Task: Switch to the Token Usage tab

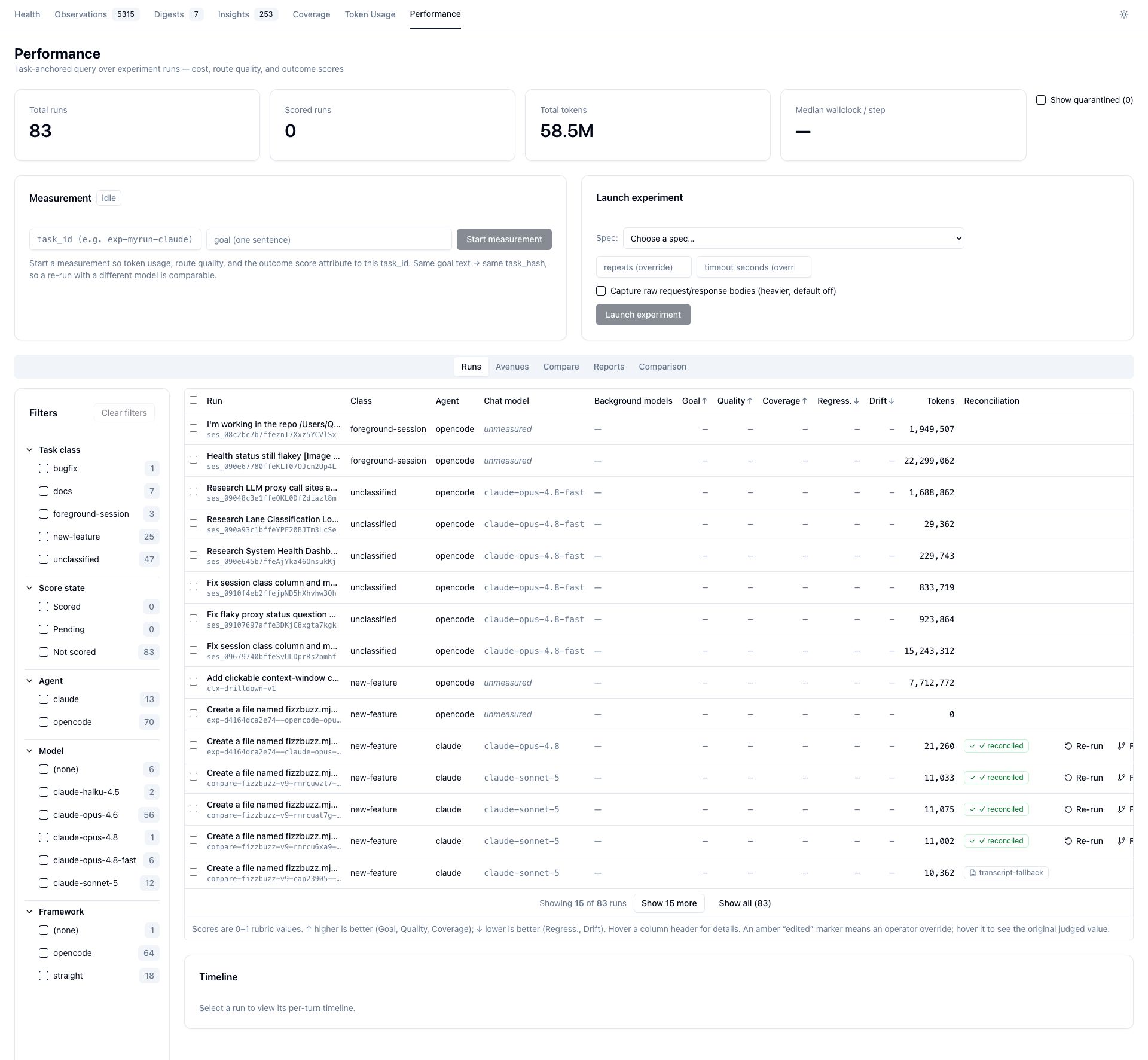Action: click(370, 14)
